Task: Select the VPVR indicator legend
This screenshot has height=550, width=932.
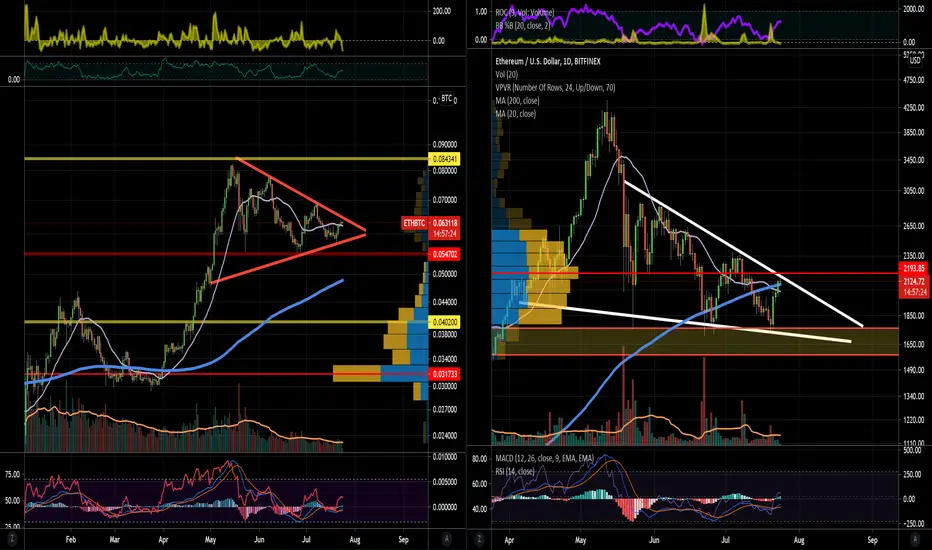Action: pyautogui.click(x=555, y=87)
